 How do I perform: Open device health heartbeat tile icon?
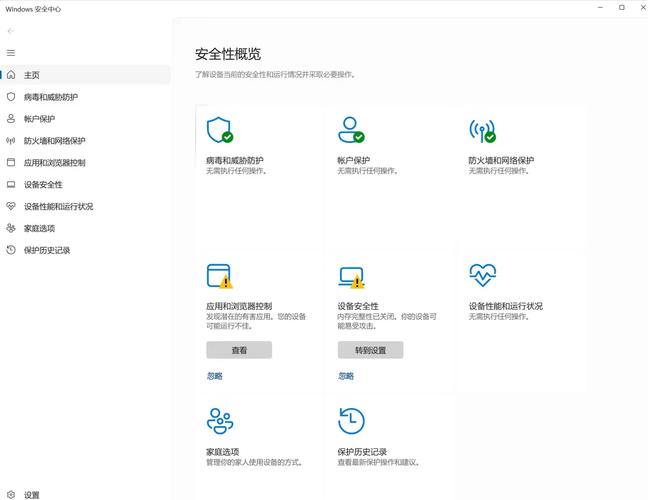(482, 275)
